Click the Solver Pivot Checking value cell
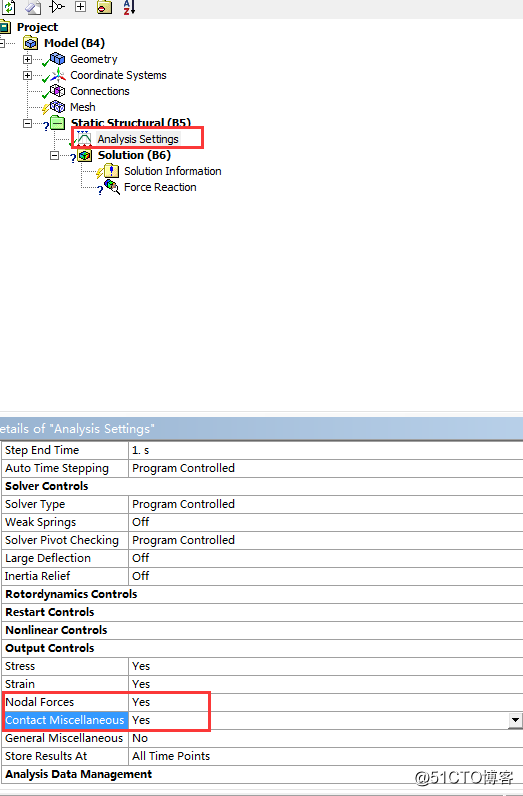 (x=325, y=540)
